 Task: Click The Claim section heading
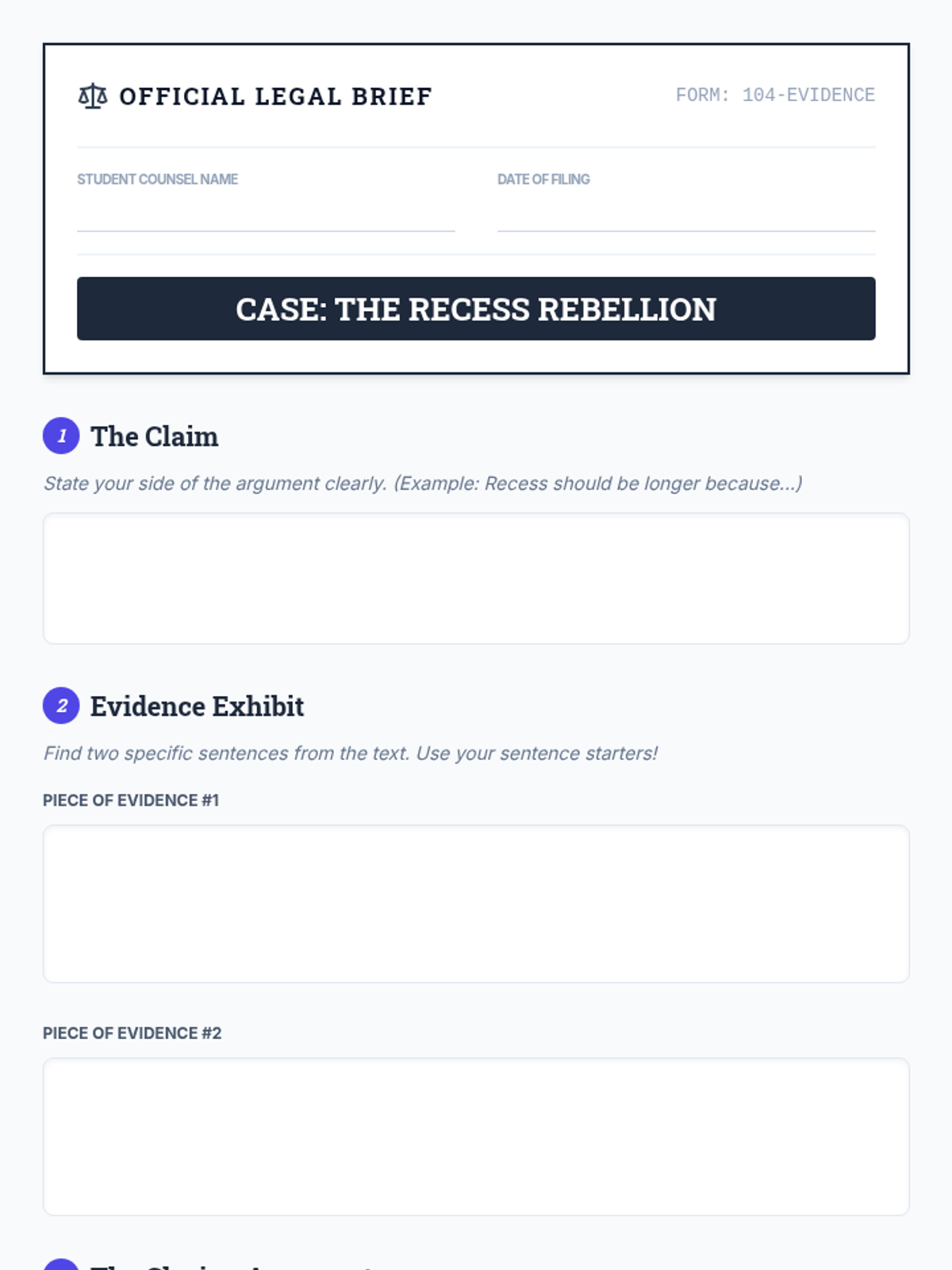coord(155,437)
